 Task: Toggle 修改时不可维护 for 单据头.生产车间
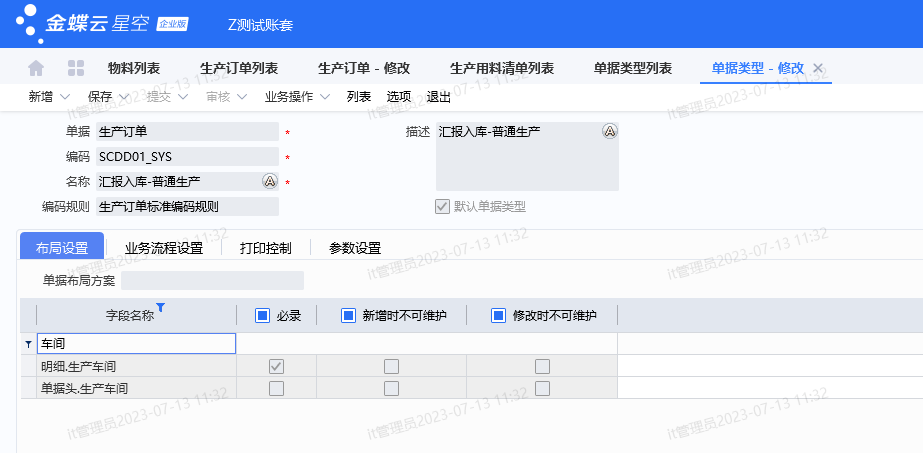coord(542,388)
